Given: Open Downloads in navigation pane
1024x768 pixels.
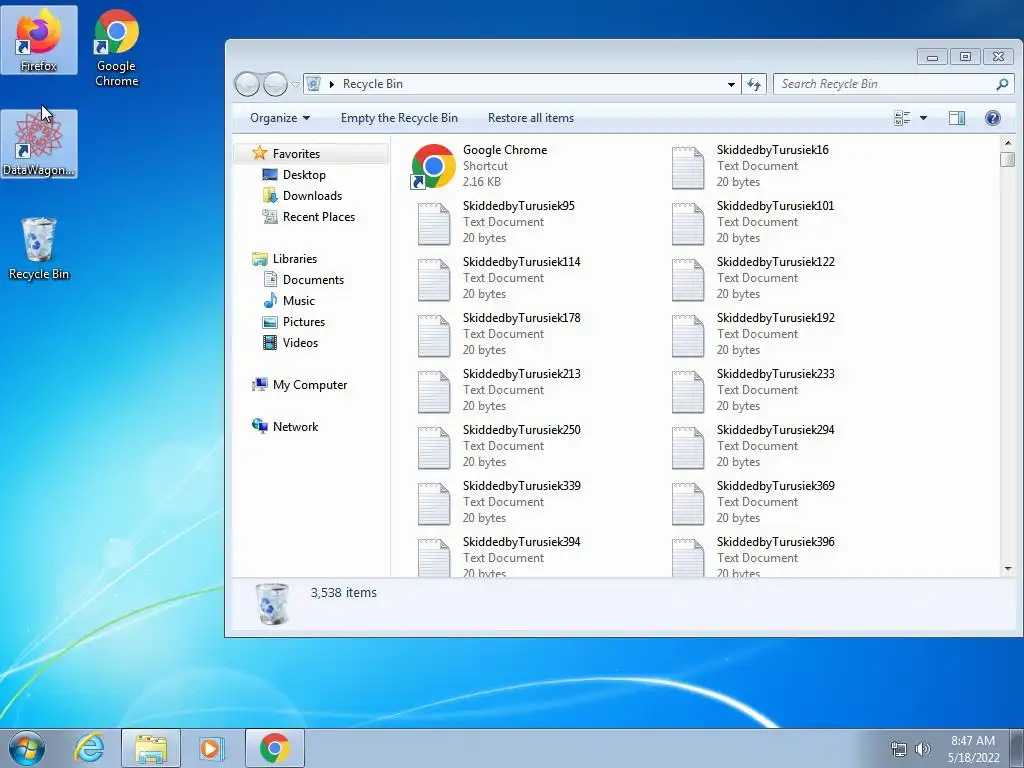Looking at the screenshot, I should (312, 195).
